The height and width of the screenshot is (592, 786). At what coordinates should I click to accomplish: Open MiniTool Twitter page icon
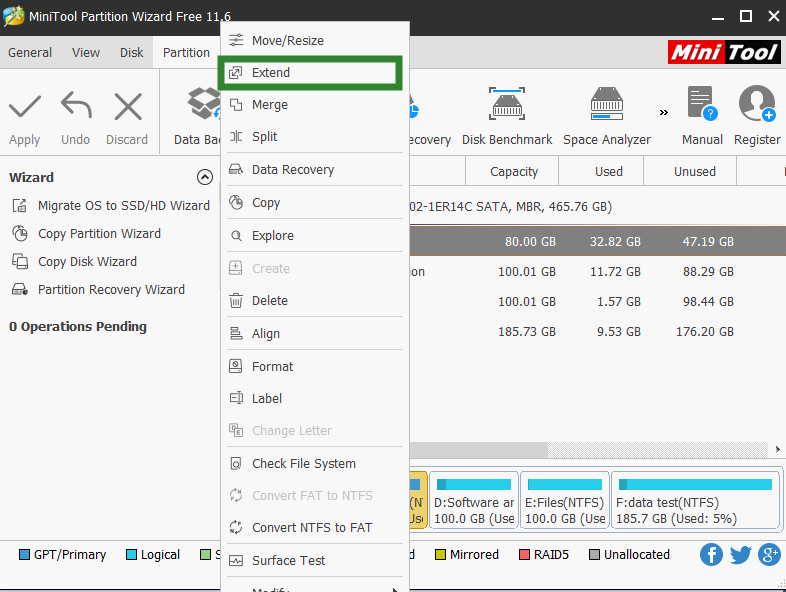tap(740, 554)
